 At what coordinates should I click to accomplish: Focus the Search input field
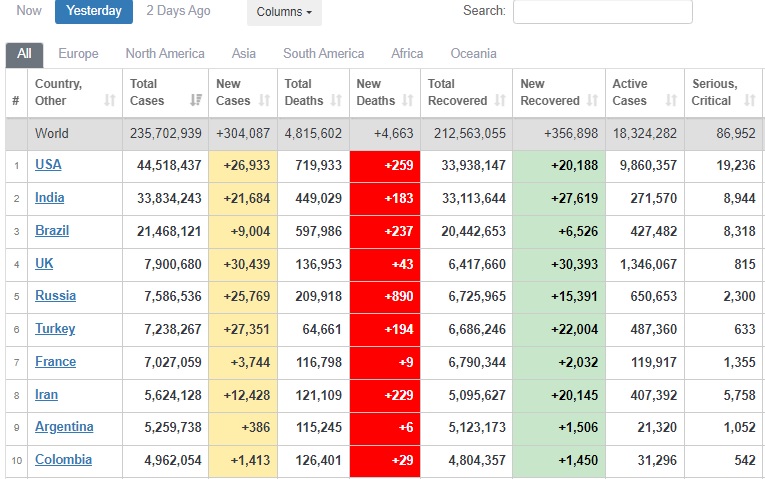(x=603, y=11)
